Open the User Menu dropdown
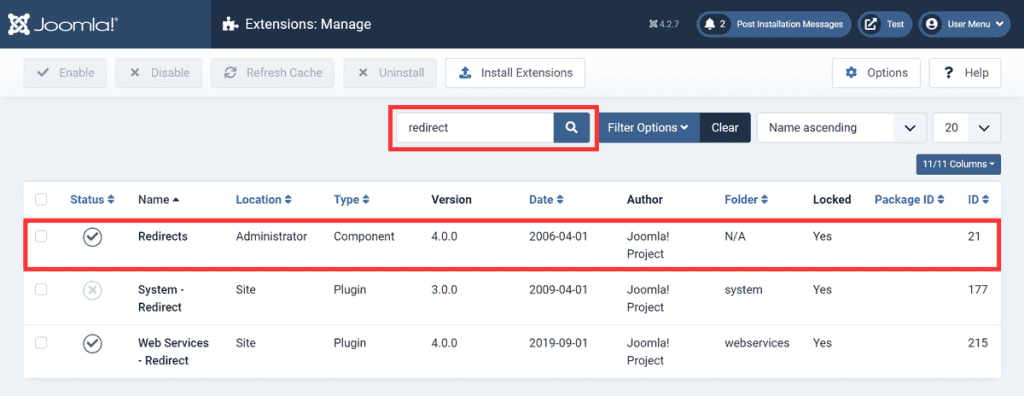This screenshot has width=1024, height=396. 964,24
